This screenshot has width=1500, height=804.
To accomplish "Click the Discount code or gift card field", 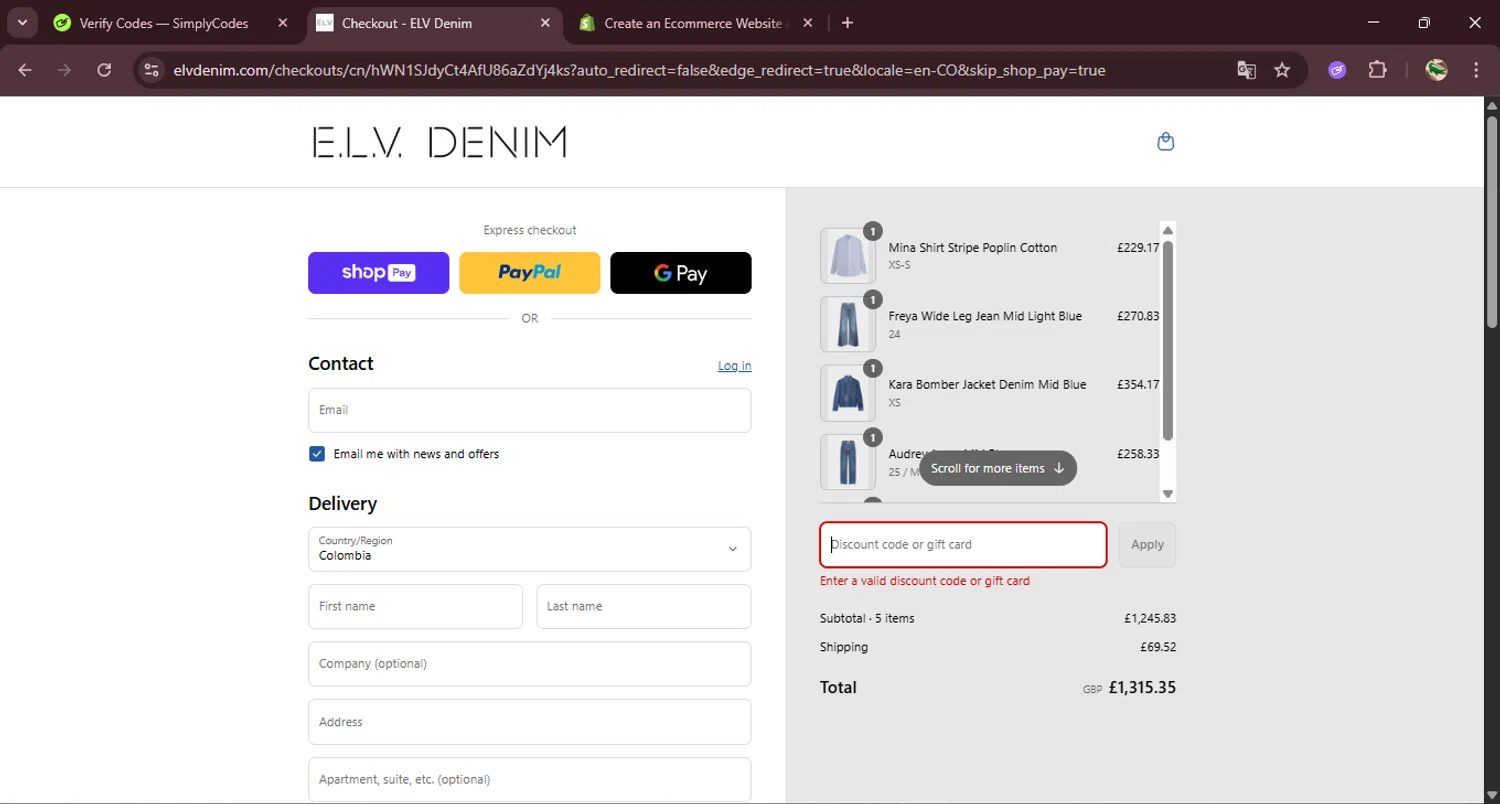I will click(963, 545).
